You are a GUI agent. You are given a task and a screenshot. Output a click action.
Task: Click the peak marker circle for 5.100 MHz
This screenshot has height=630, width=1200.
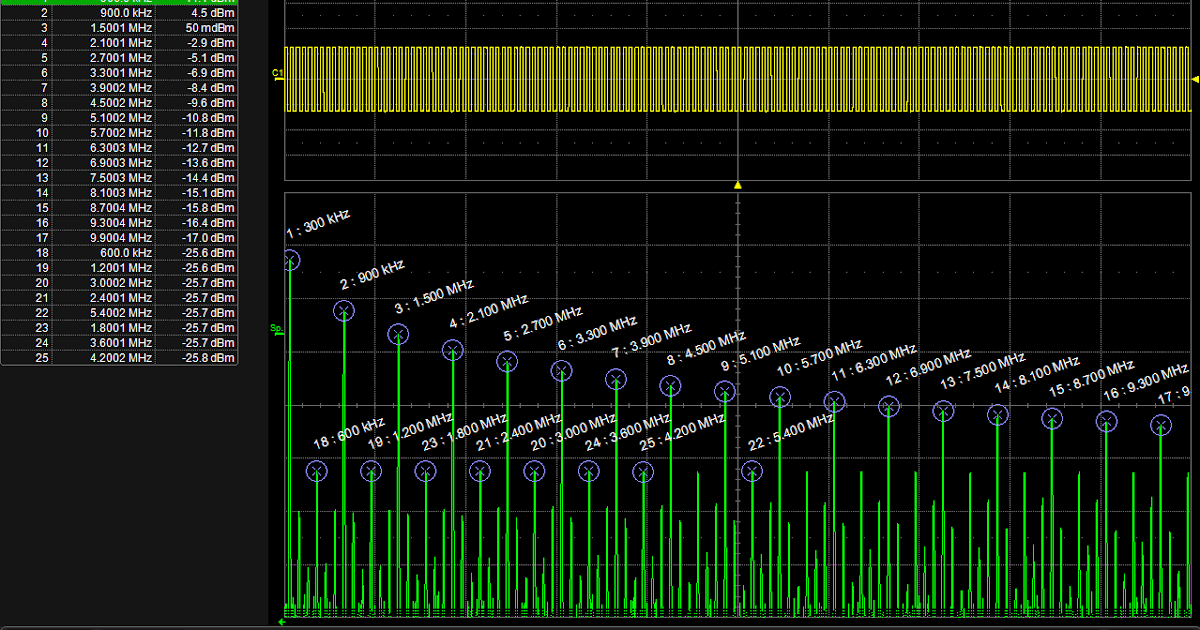tap(726, 391)
